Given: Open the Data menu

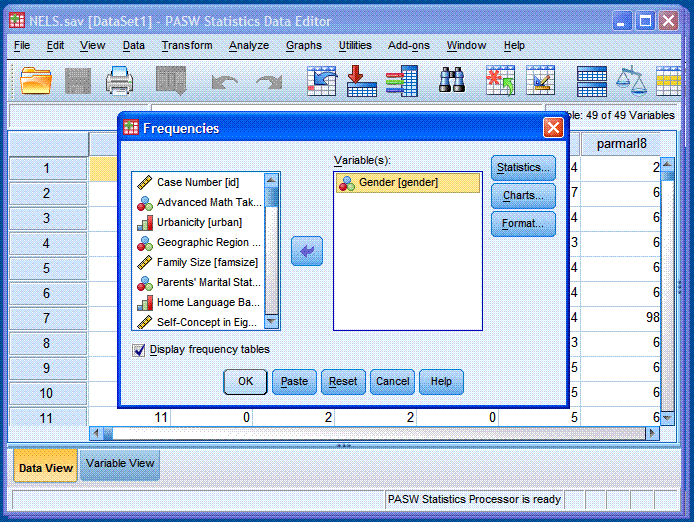Looking at the screenshot, I should click(134, 46).
